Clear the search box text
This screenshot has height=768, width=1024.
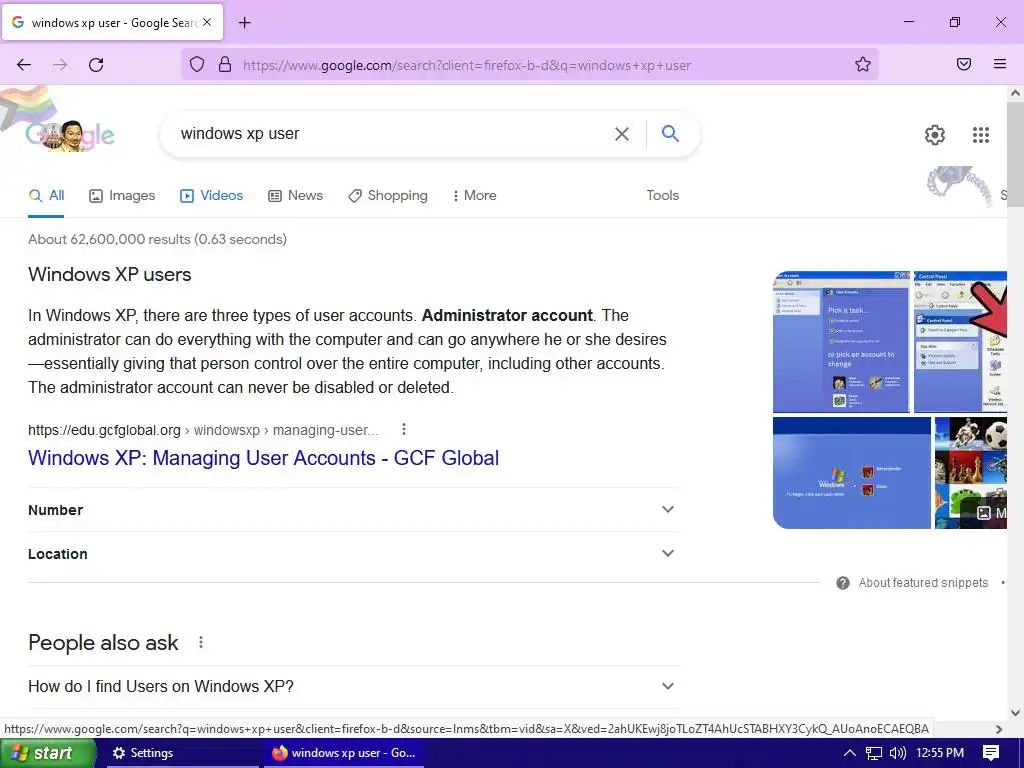point(622,134)
